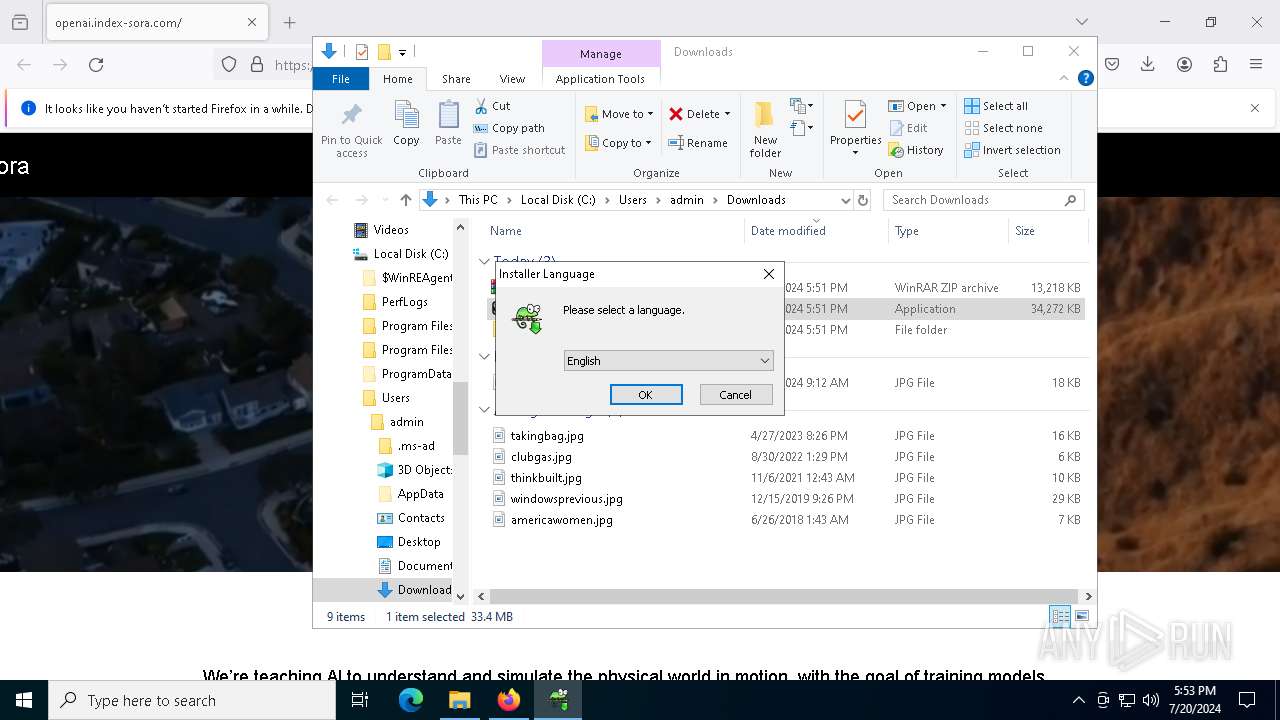
Task: Click Select all in ribbon
Action: tap(996, 106)
